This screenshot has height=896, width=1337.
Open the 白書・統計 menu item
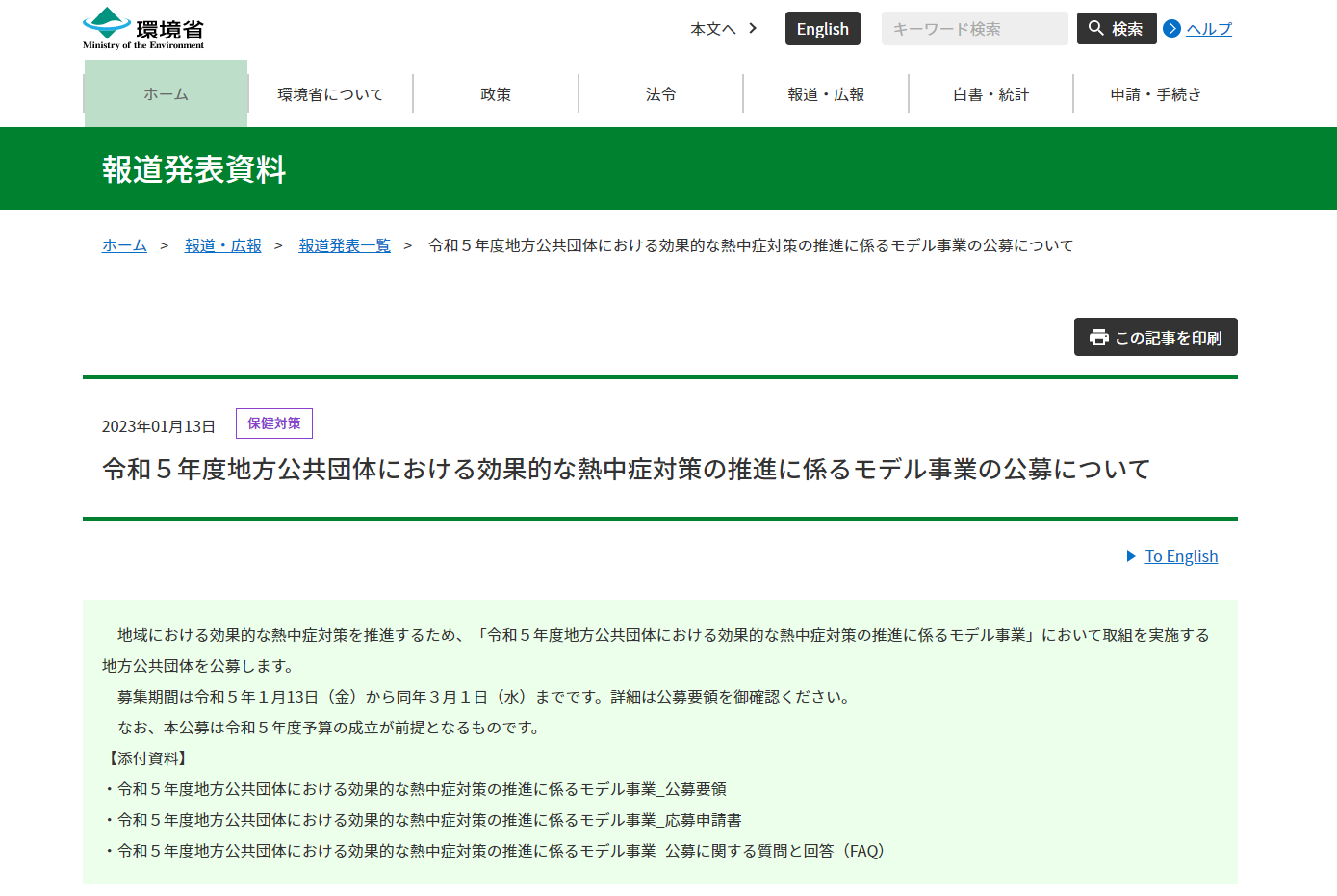[990, 94]
